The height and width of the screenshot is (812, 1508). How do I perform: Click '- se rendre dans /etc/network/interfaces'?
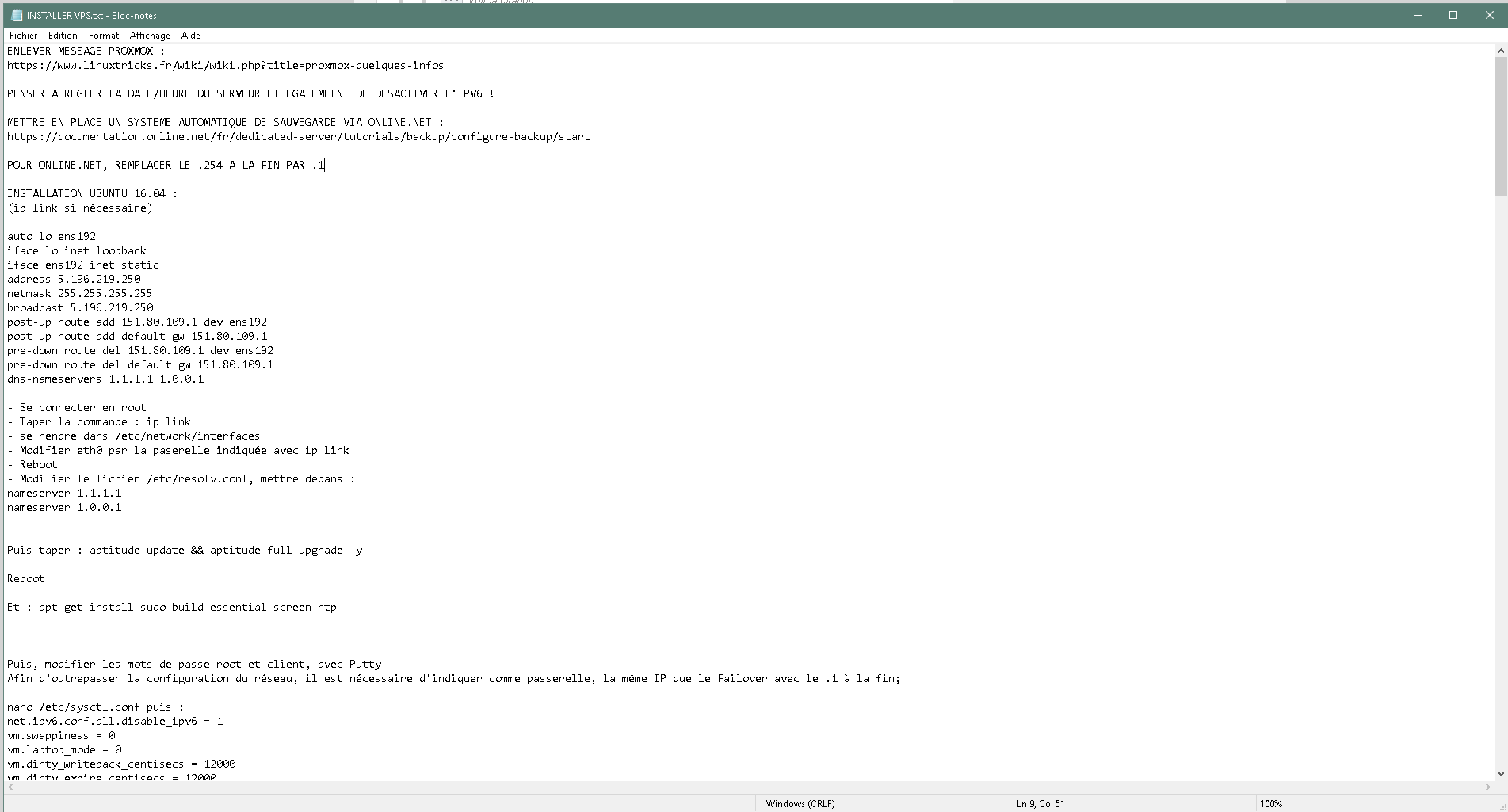(x=133, y=436)
